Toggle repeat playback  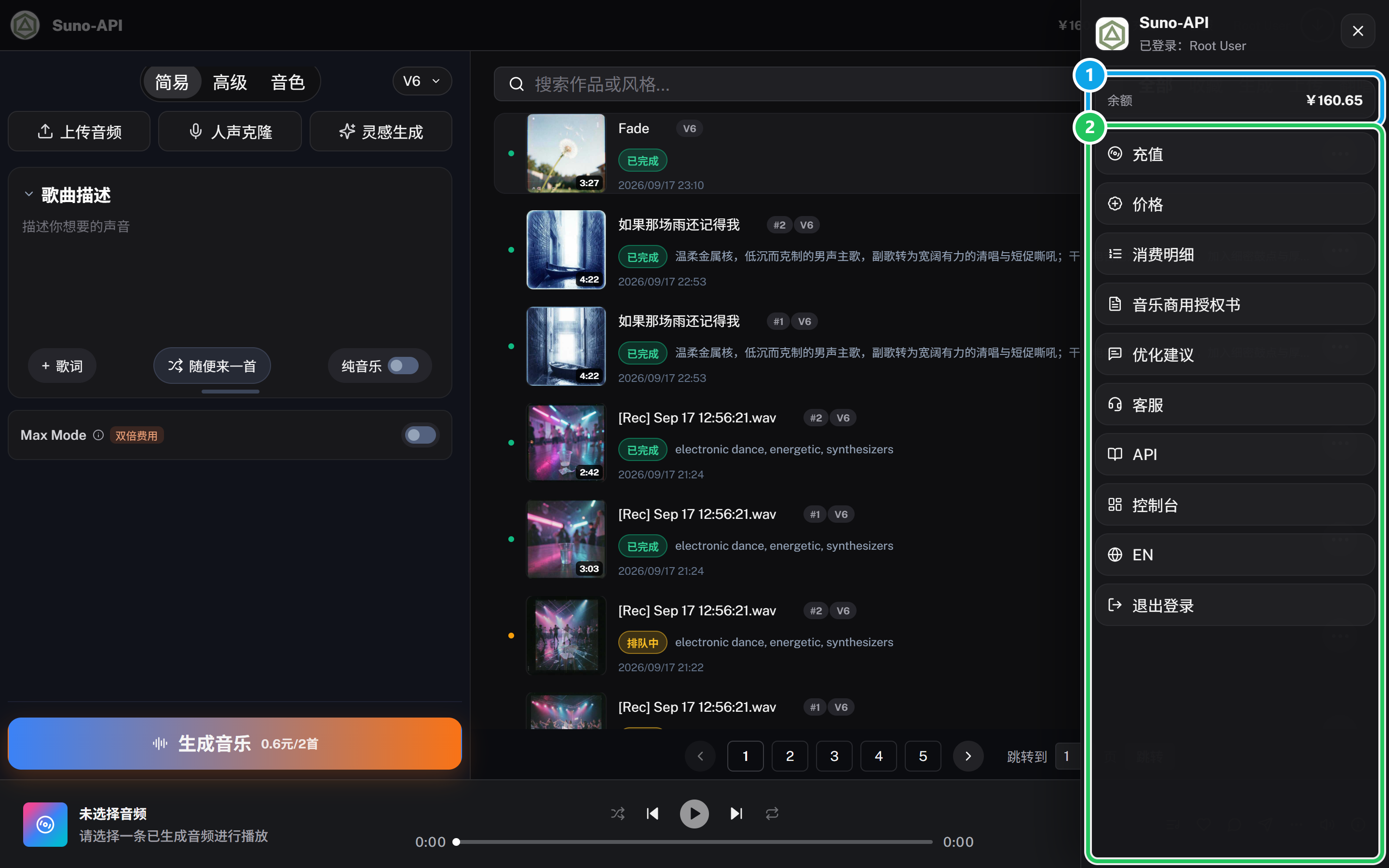click(772, 814)
